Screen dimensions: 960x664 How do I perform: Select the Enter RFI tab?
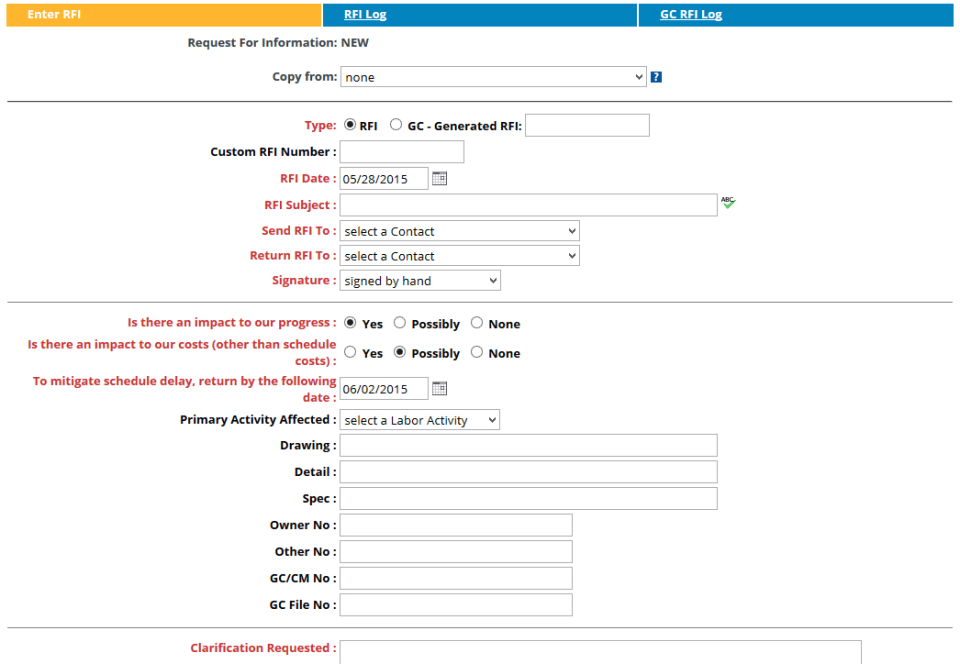[163, 15]
